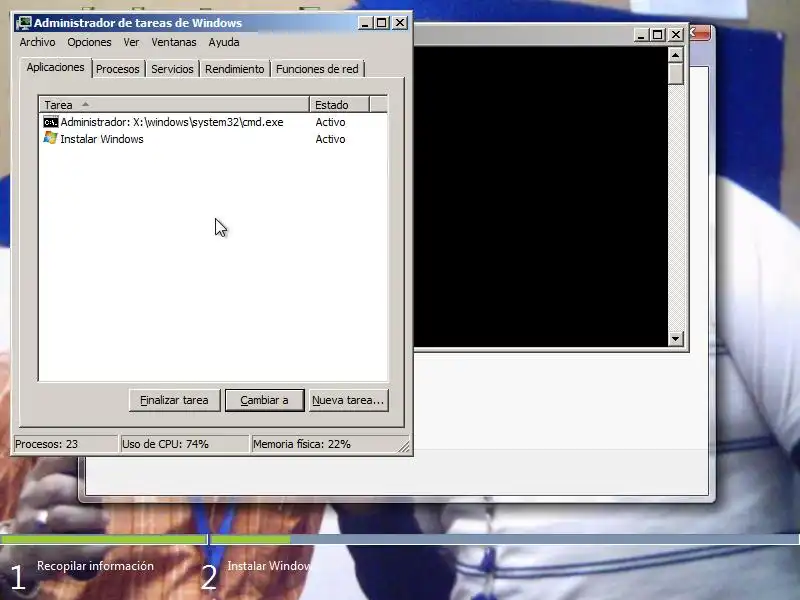Switch to the Funciones de red tab
Image resolution: width=800 pixels, height=600 pixels.
(x=317, y=69)
